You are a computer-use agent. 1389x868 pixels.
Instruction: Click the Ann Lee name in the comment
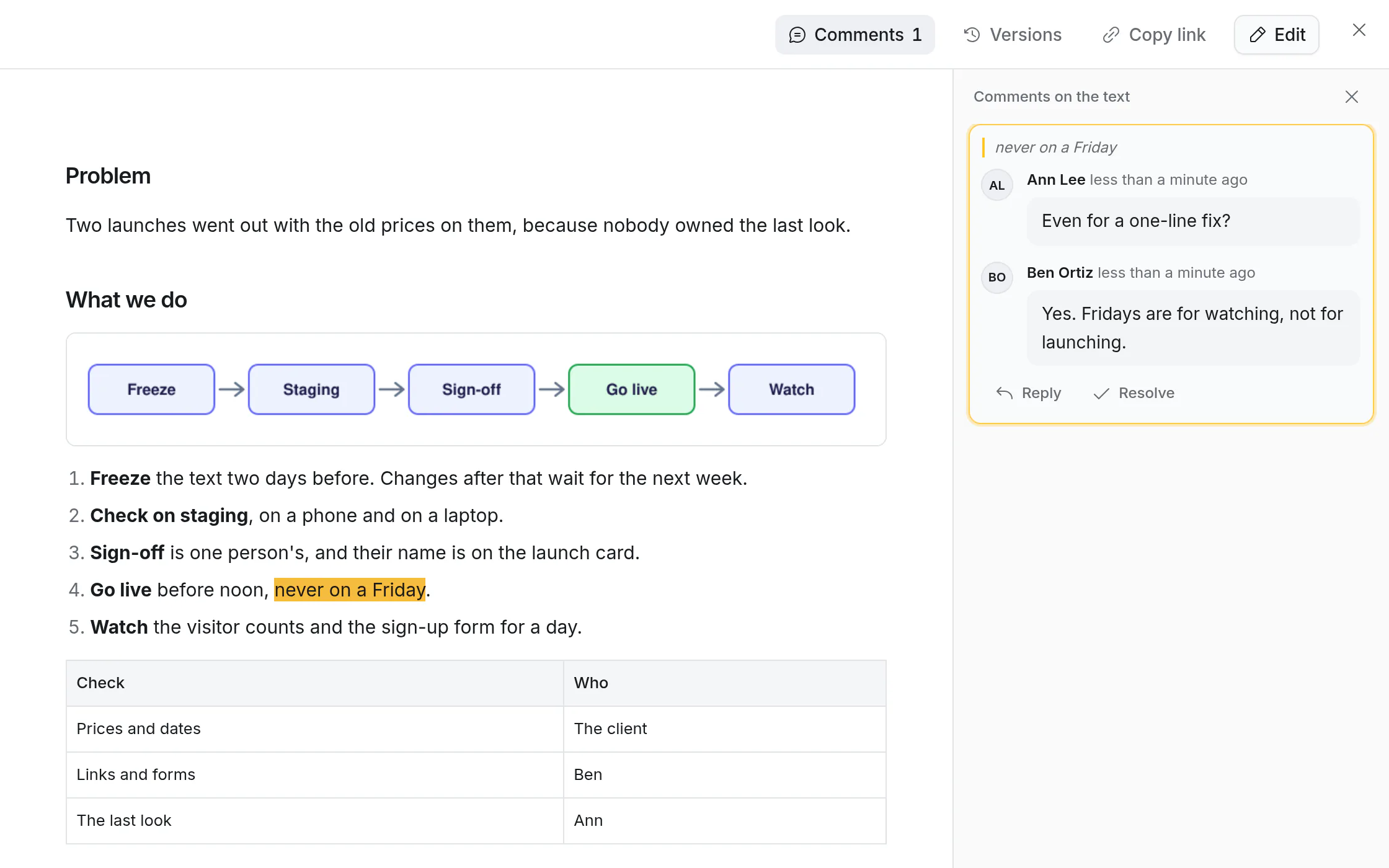coord(1056,180)
